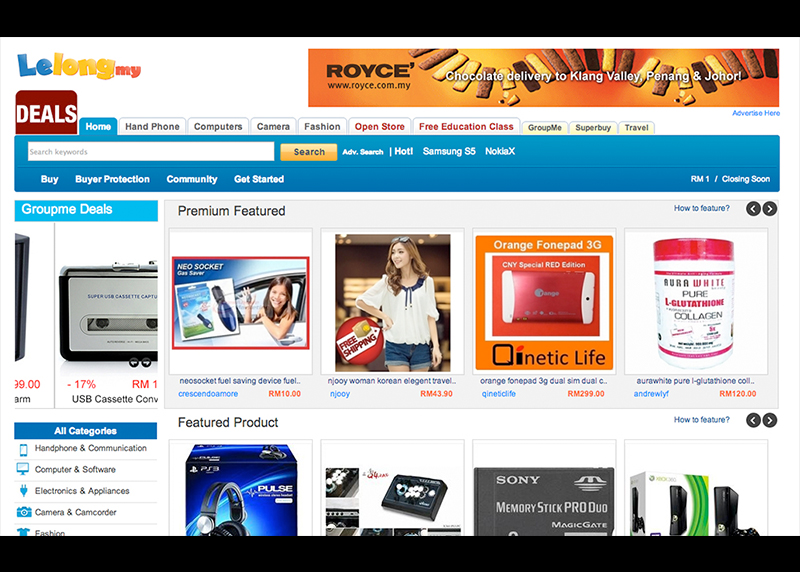Go to next Premium Featured items
The image size is (800, 572).
point(768,209)
